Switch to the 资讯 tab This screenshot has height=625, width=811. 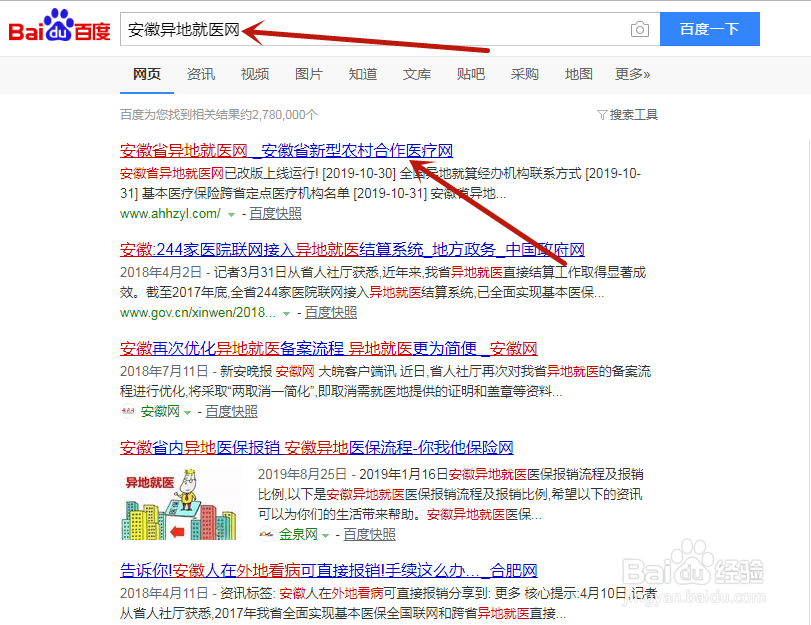pos(201,74)
